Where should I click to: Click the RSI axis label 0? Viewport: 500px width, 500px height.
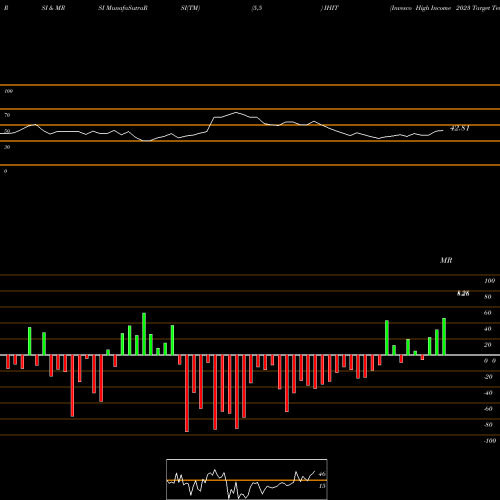point(5,171)
